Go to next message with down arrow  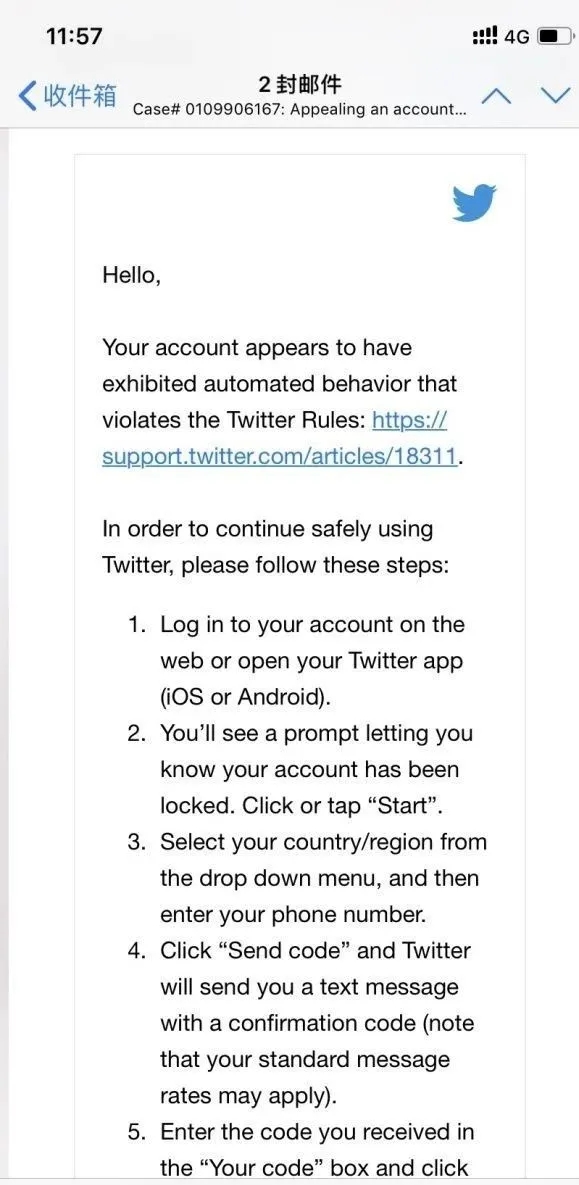tap(556, 96)
